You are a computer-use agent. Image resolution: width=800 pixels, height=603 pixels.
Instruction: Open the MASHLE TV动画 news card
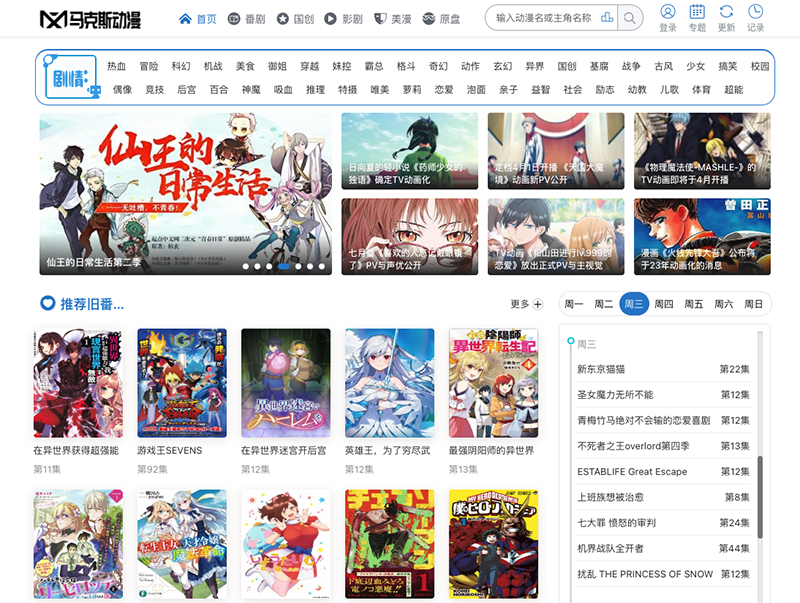(x=702, y=151)
